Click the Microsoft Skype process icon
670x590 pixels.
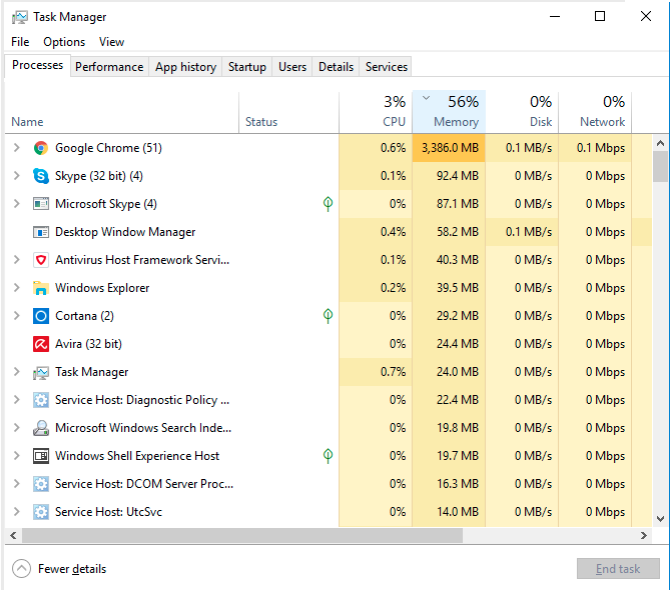click(x=41, y=204)
